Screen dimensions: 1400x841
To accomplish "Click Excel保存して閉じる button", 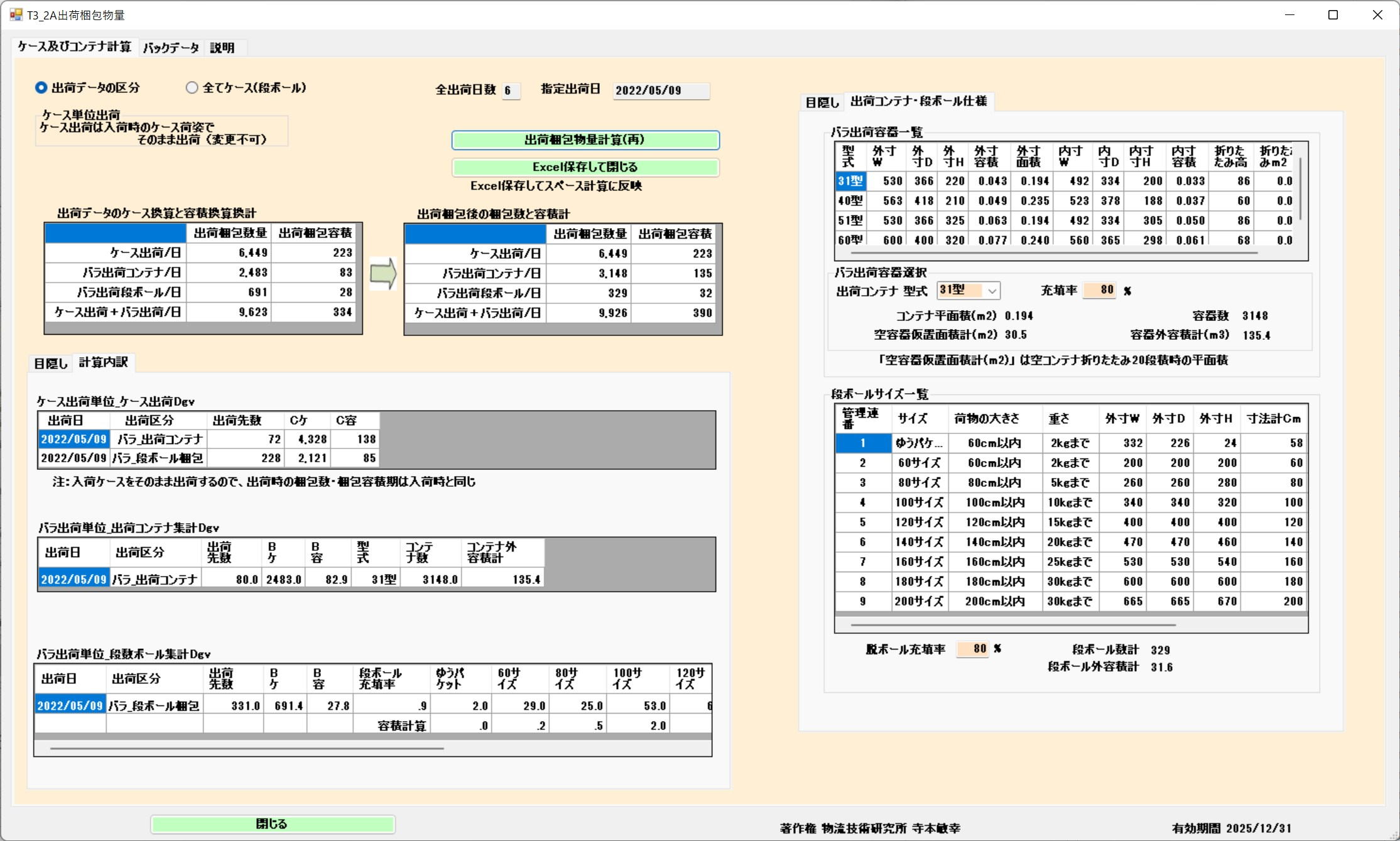I will coord(585,167).
